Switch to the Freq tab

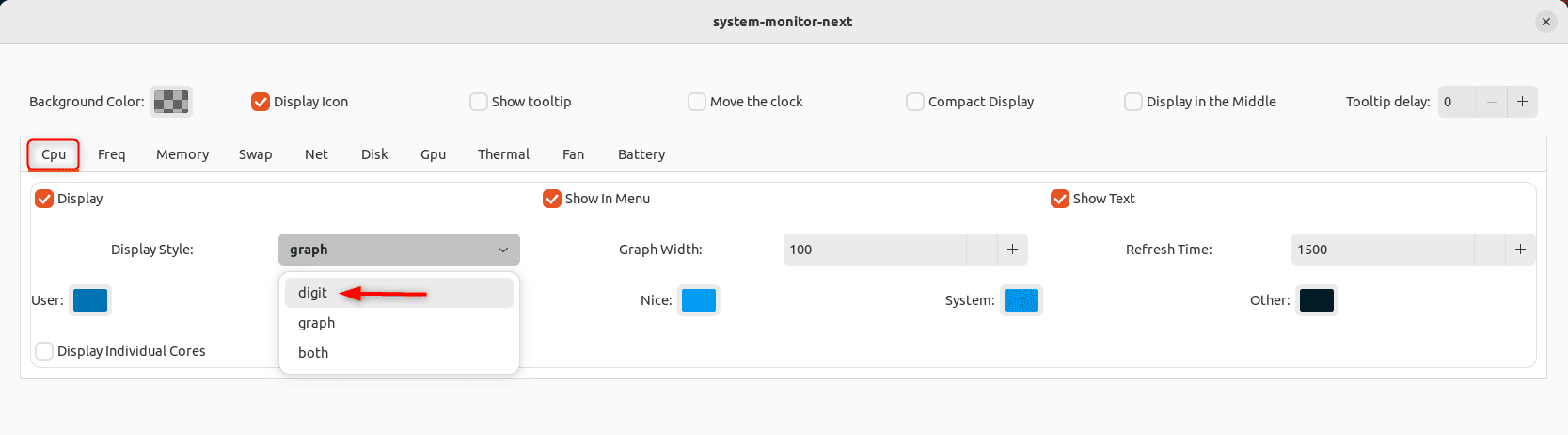point(111,154)
